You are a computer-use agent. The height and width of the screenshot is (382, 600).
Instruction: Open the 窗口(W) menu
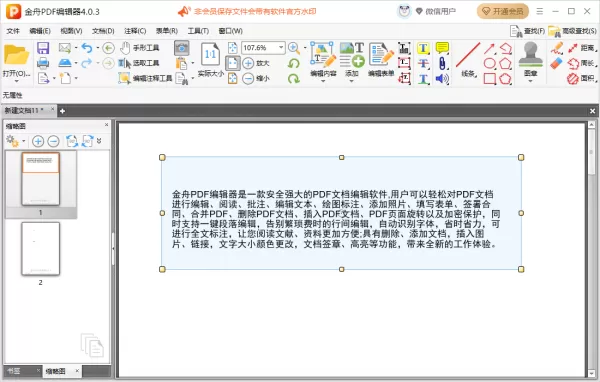(230, 31)
